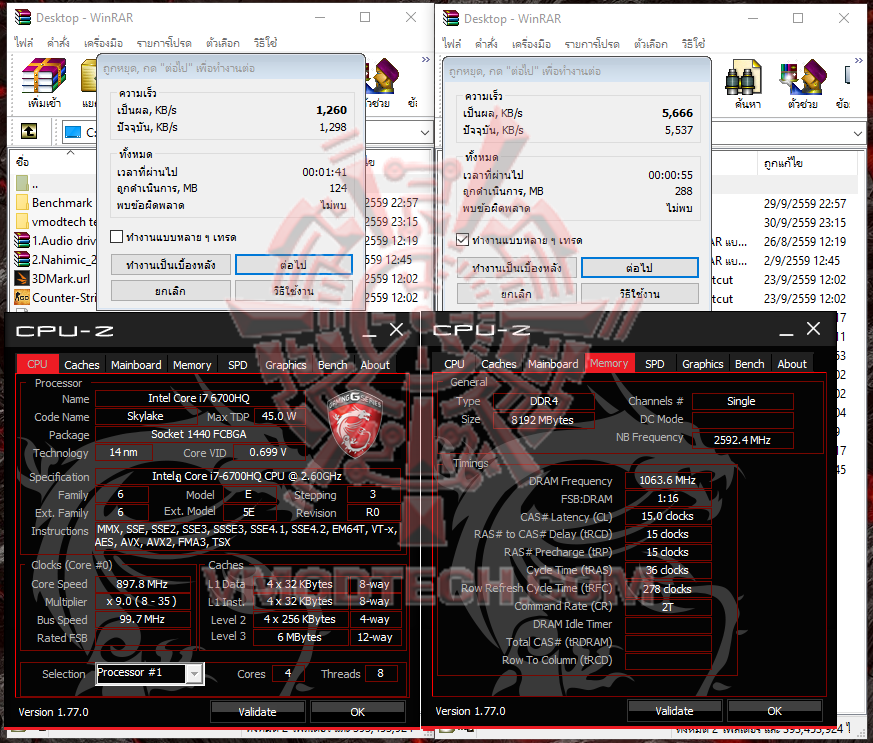Click the Wizard (ตัวช่วย) icon in right WinRAR
873x743 pixels.
(x=803, y=83)
